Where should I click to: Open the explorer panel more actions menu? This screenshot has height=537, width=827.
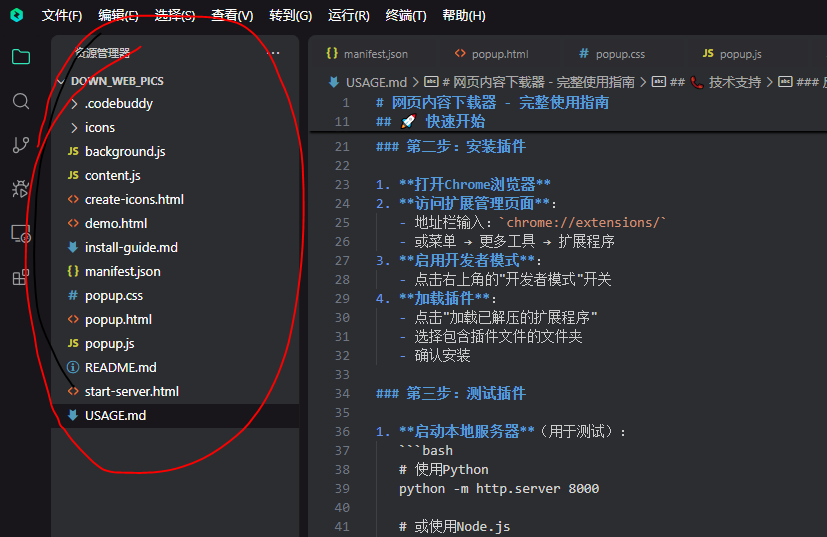tap(273, 53)
